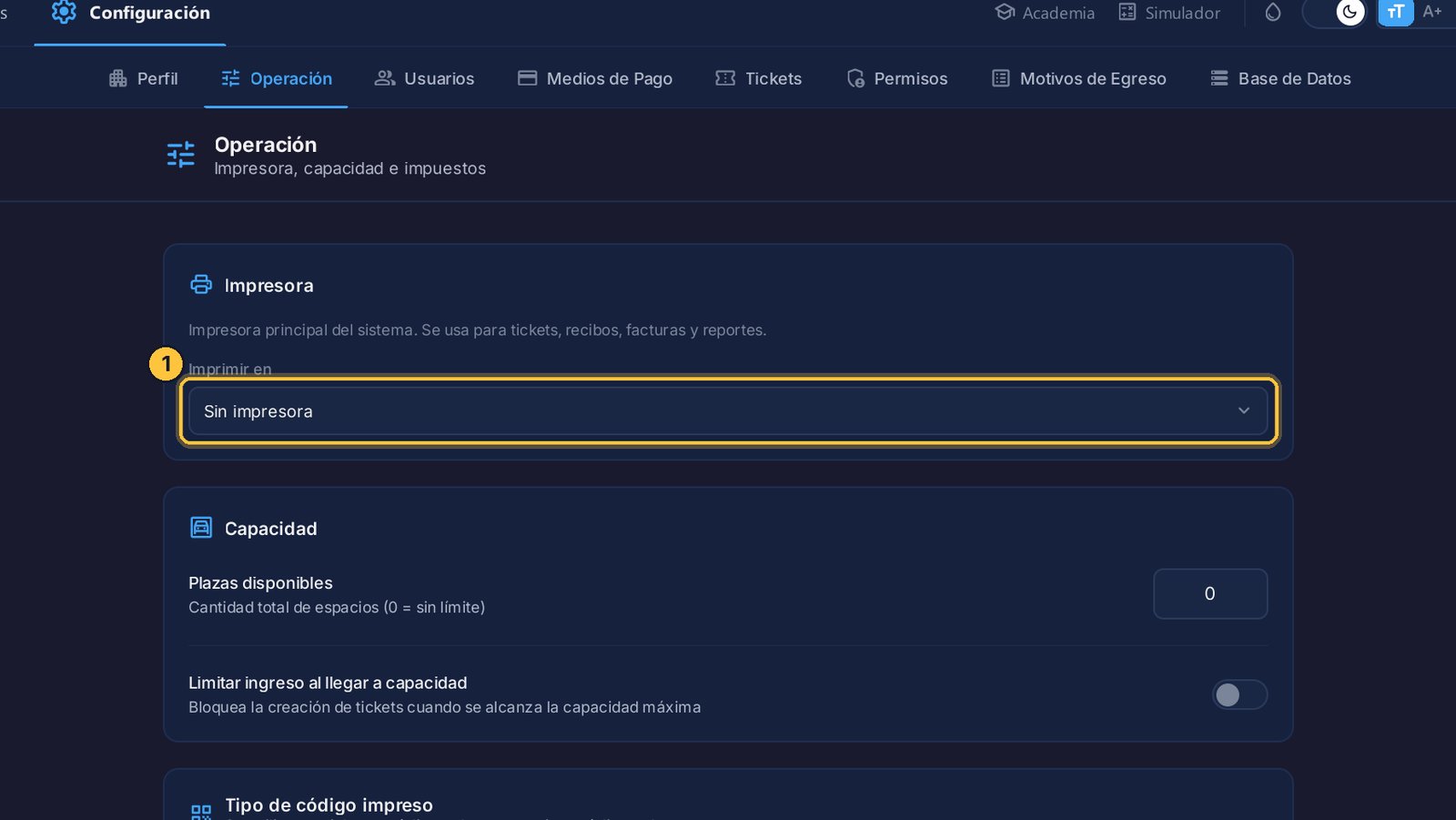Open the Permisos tab

pos(897,78)
